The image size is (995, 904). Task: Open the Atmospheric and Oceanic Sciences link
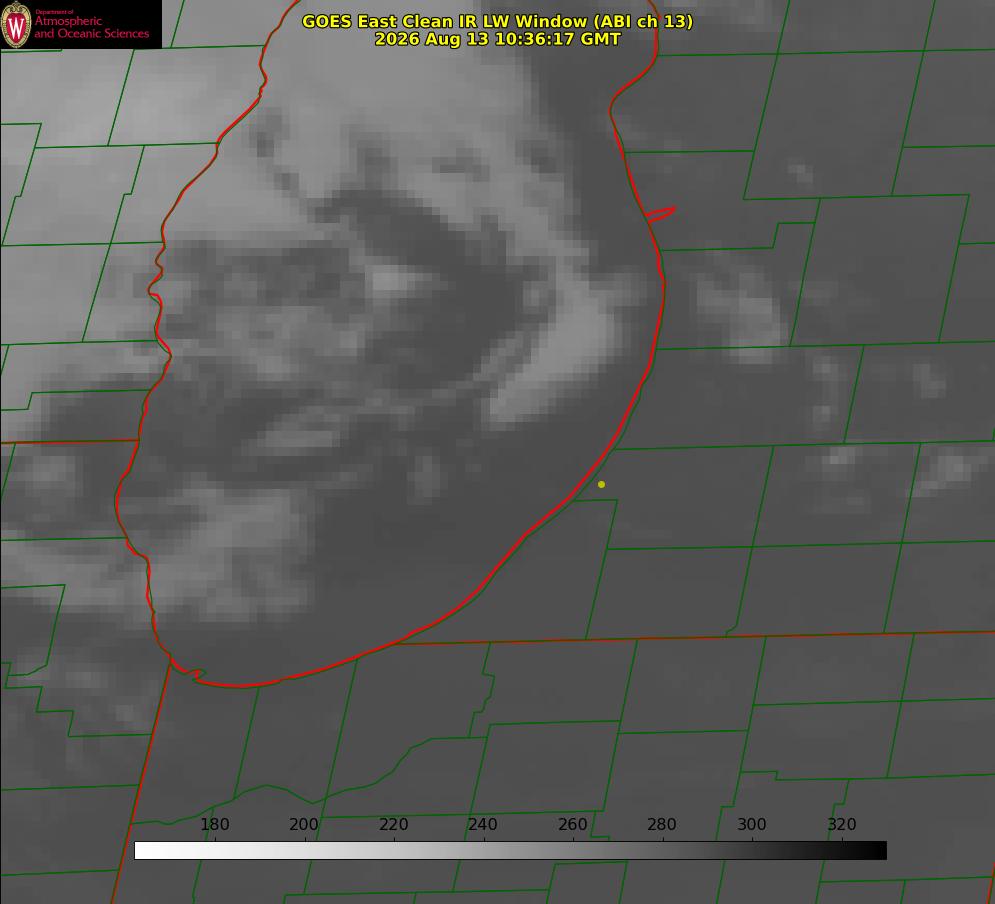point(91,27)
